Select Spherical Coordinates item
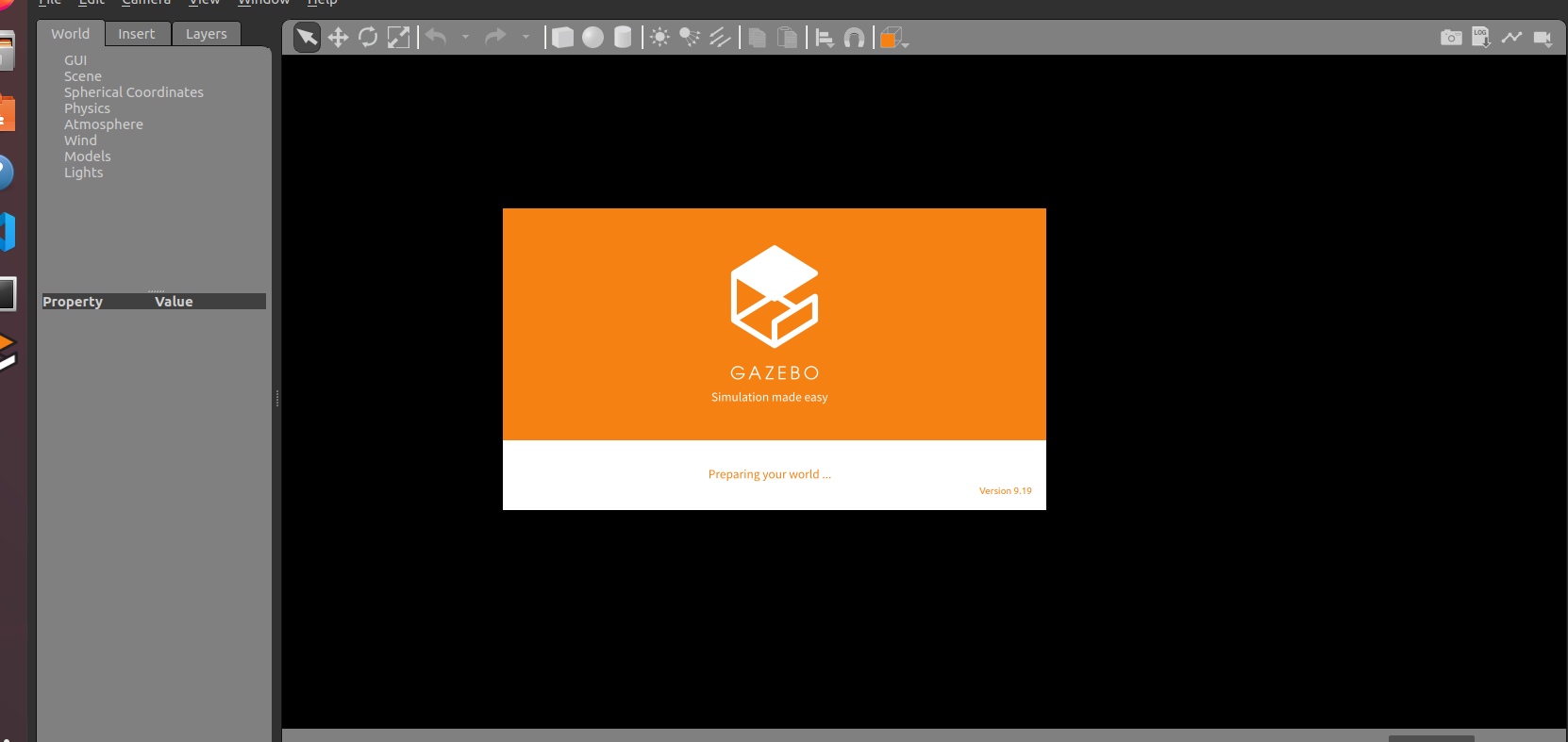 (134, 92)
